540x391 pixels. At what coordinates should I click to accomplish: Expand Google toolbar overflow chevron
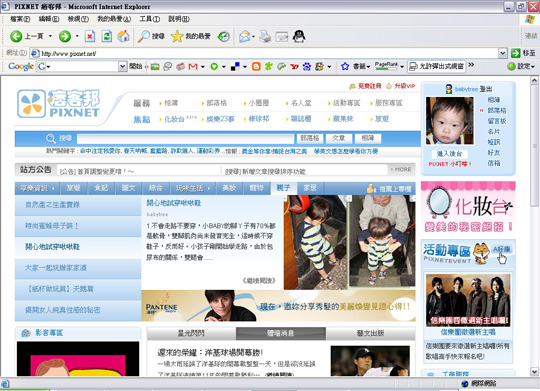[x=471, y=65]
